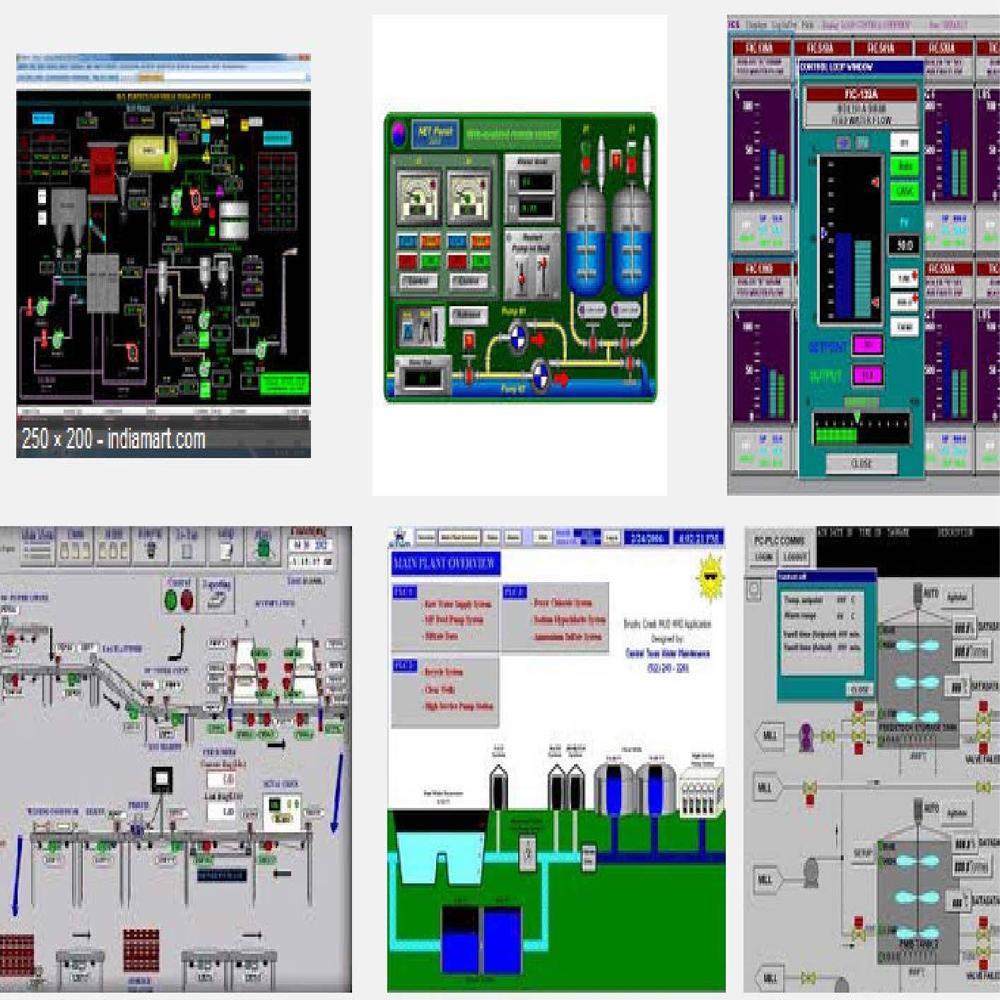This screenshot has width=1000, height=1000.
Task: Click the magenta OUTPUT value field
Action: [867, 375]
